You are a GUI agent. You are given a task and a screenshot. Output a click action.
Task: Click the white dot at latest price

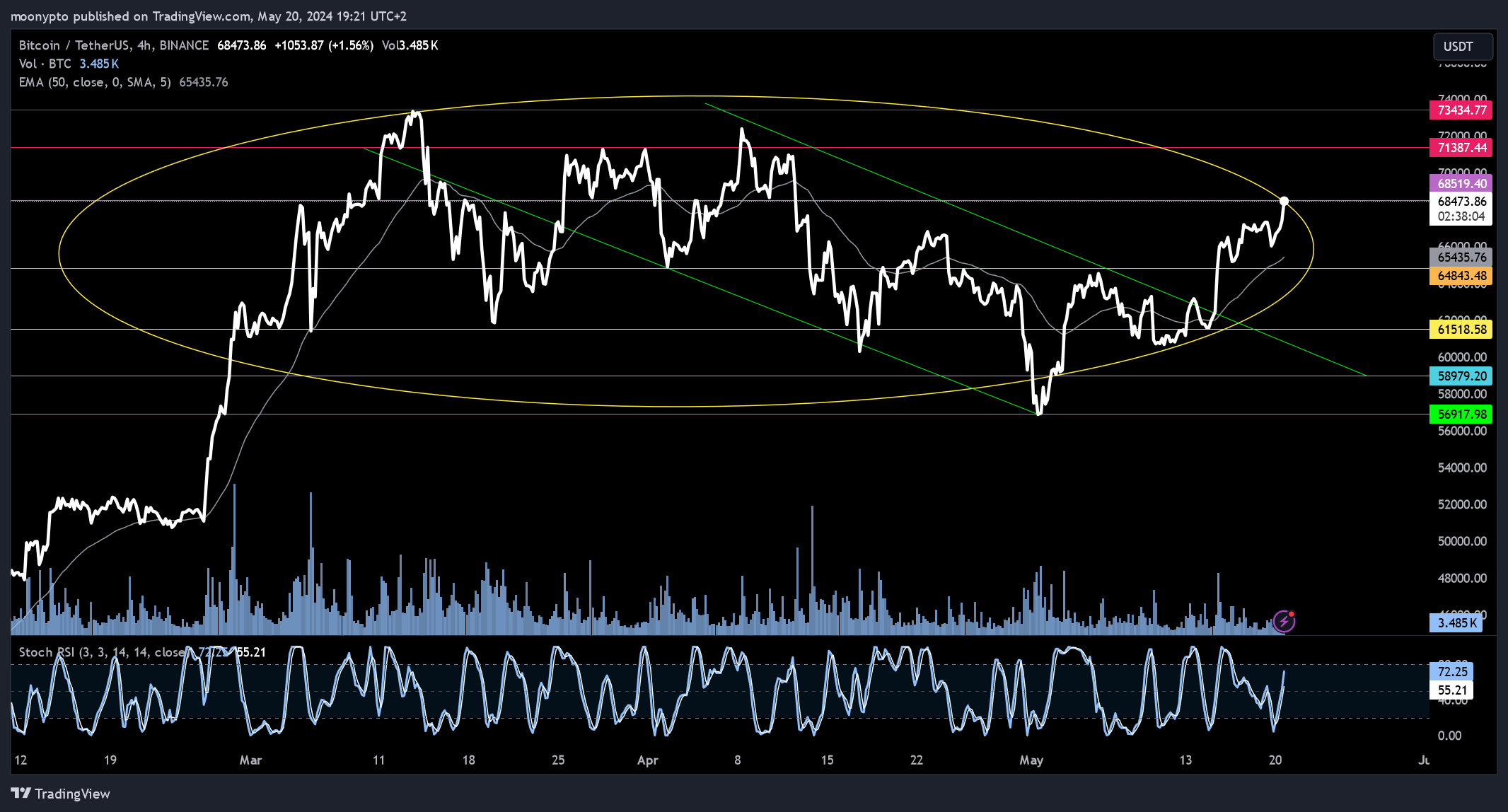(x=1284, y=202)
